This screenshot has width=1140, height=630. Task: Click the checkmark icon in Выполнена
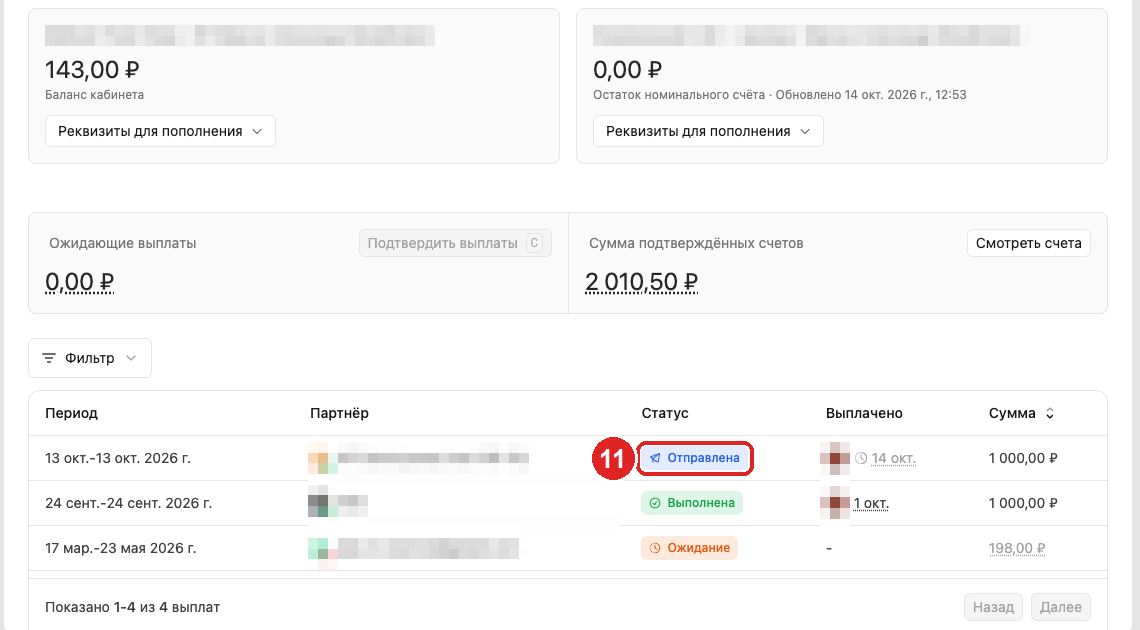coord(655,503)
